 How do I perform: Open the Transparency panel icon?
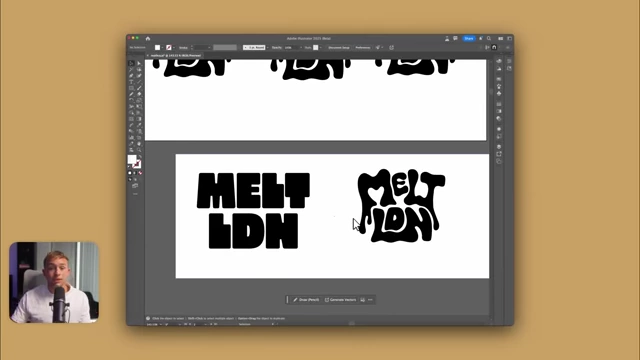click(x=499, y=118)
